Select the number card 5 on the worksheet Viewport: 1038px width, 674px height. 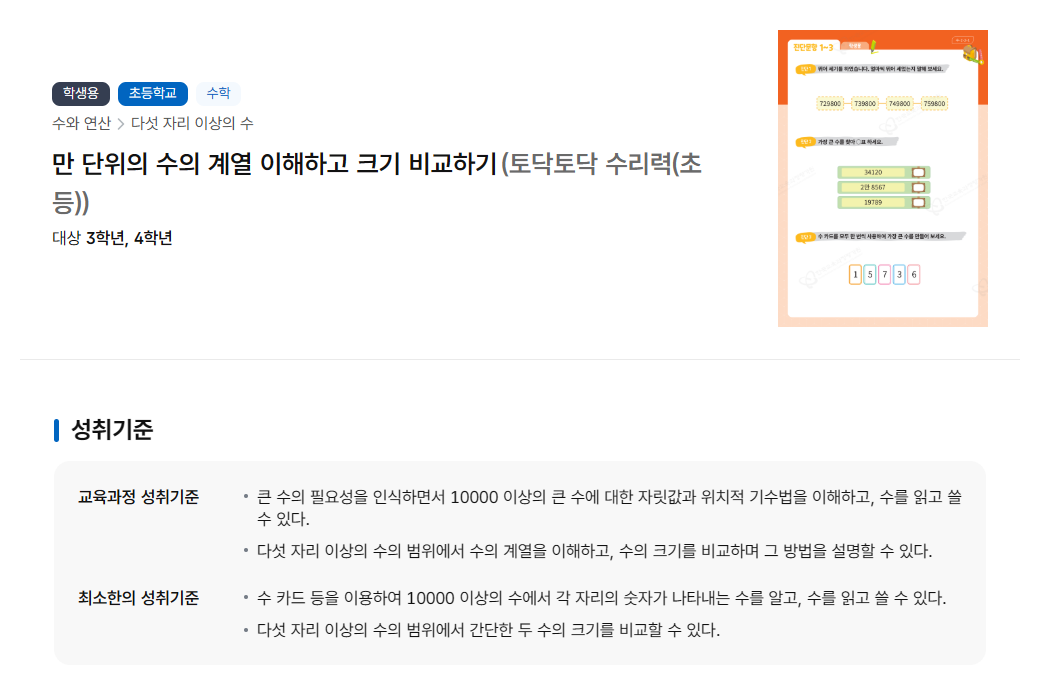tap(870, 273)
